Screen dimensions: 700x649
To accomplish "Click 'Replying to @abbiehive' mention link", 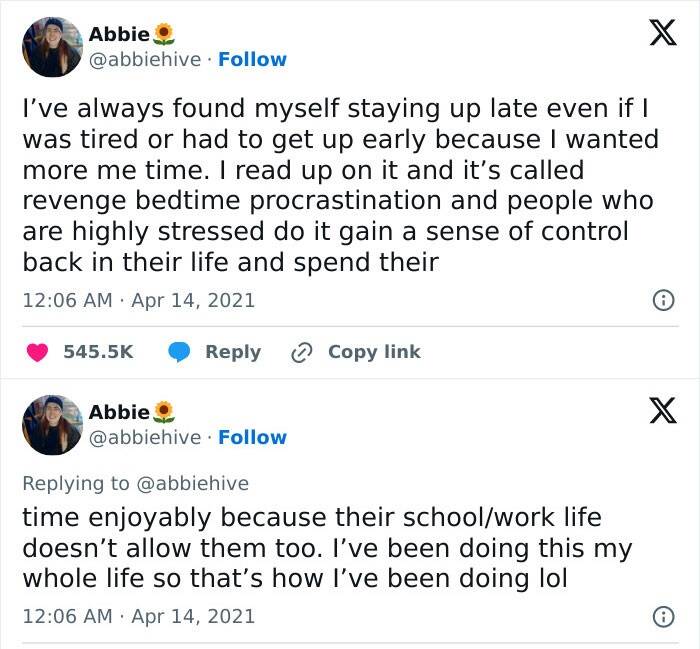I will (192, 483).
